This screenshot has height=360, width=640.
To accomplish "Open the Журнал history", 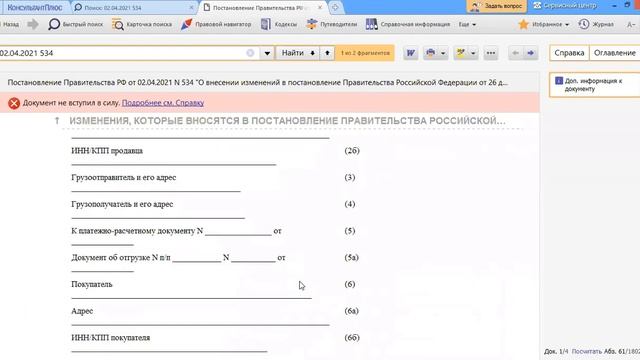I will 596,24.
